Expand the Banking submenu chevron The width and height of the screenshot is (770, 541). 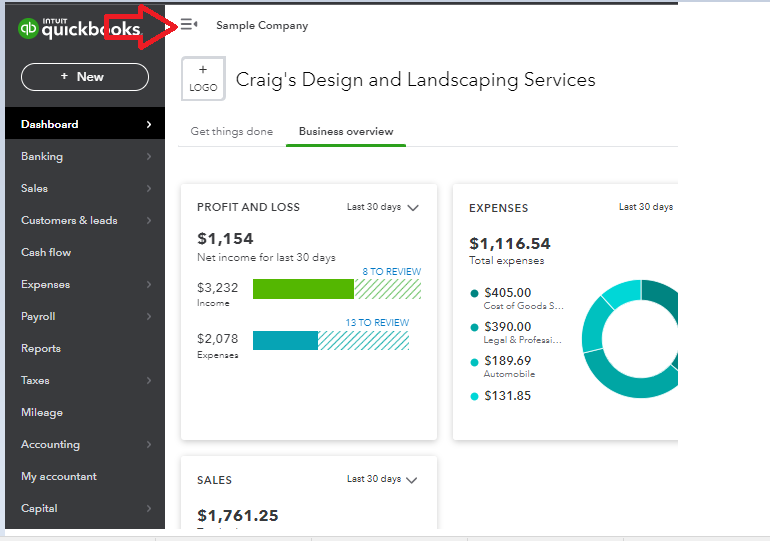(x=148, y=157)
